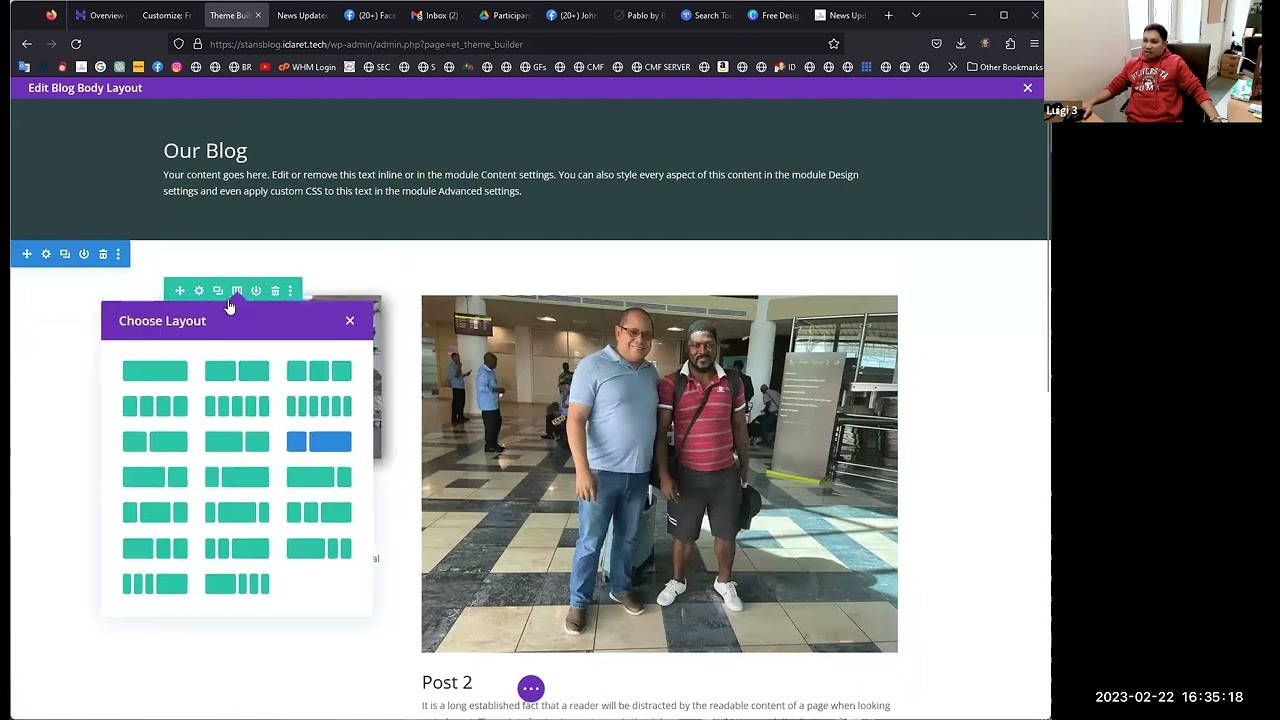
Task: Click the purple three-dot builder button
Action: tap(531, 688)
